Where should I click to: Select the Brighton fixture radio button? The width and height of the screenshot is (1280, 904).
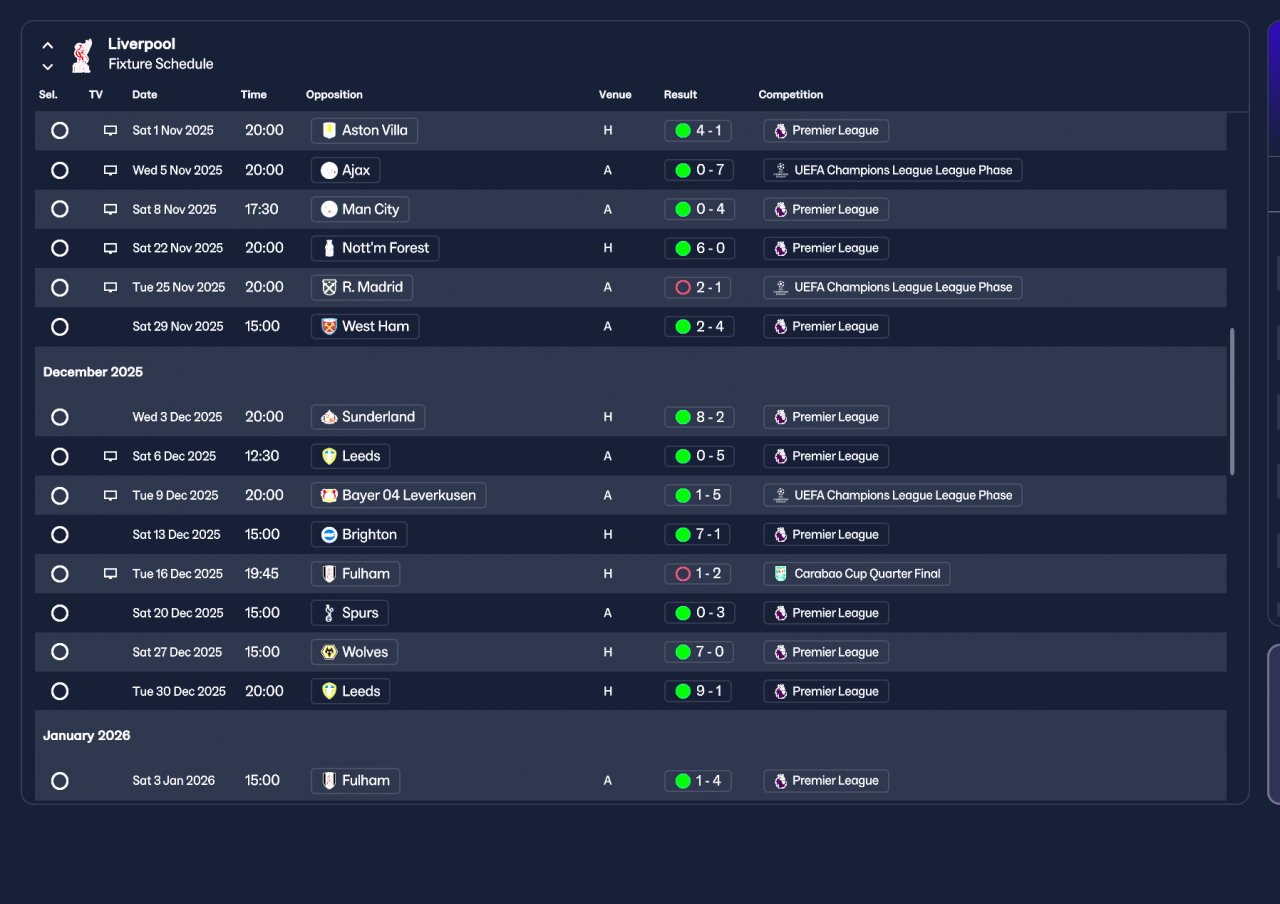(x=60, y=535)
